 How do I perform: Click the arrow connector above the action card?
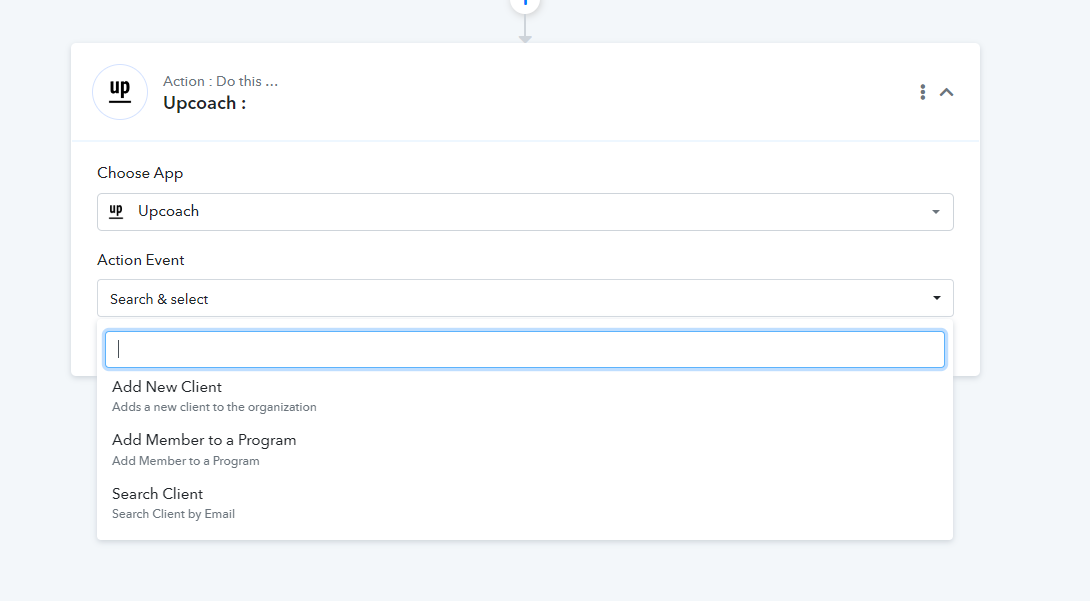point(525,29)
